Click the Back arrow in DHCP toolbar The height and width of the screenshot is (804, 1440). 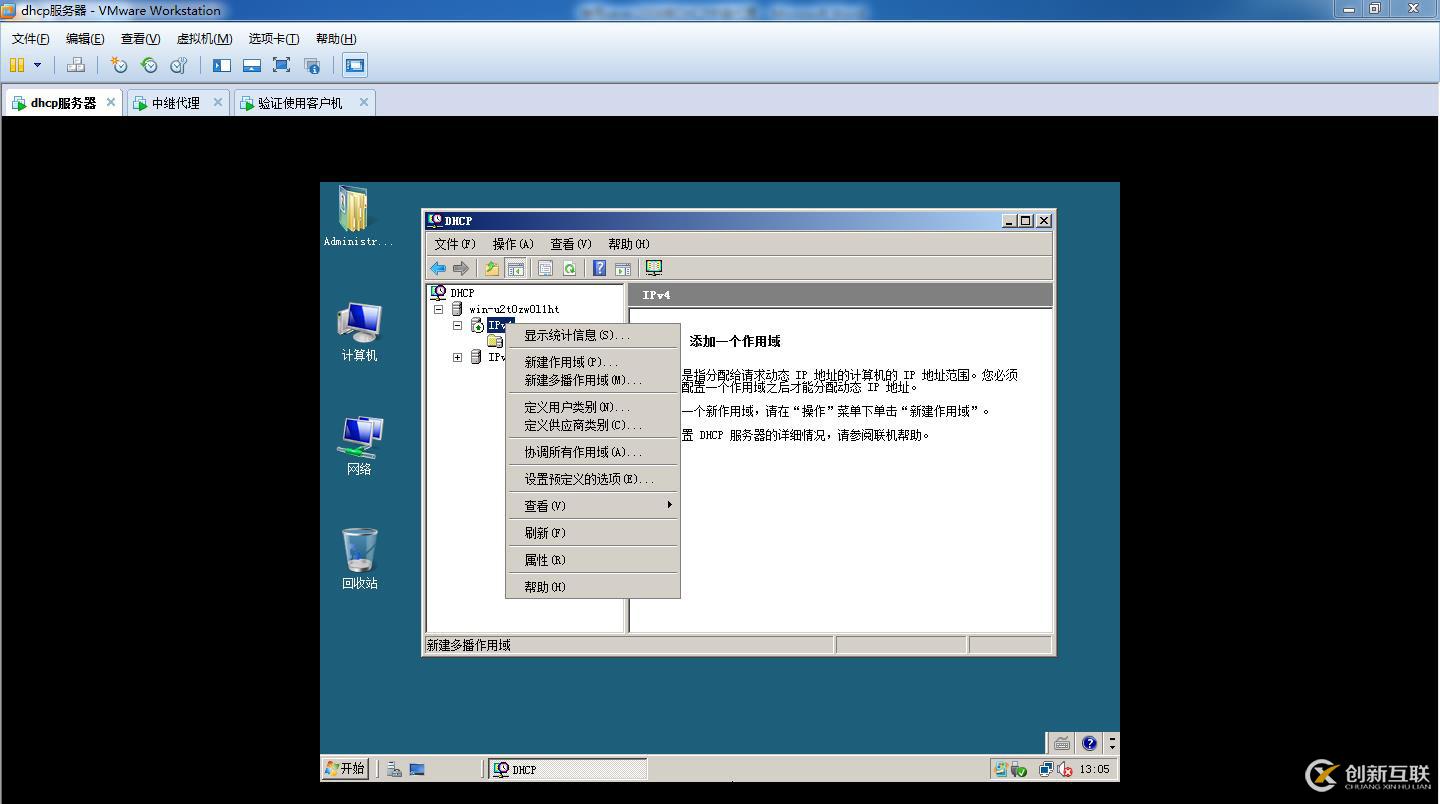(438, 268)
